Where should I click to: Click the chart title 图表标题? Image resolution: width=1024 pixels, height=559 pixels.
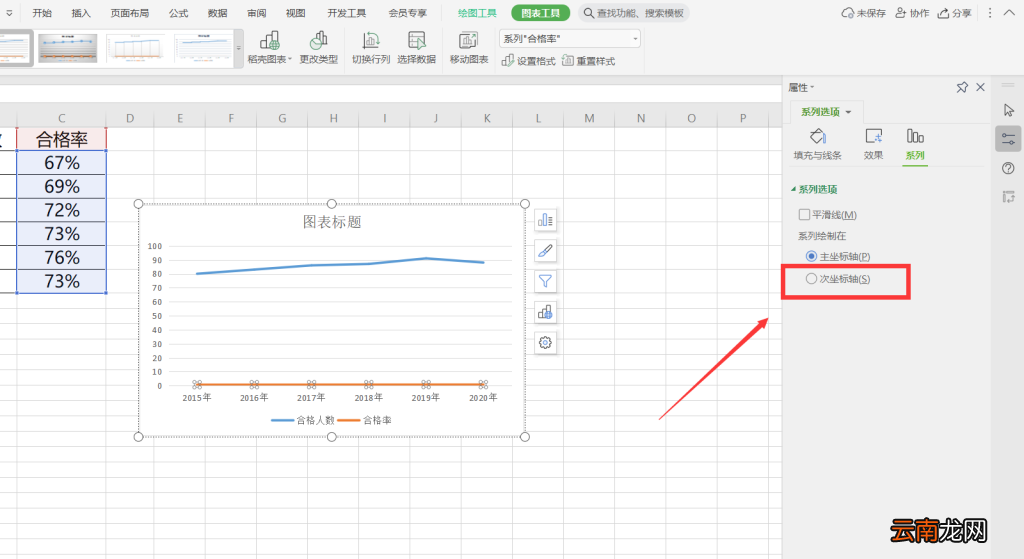click(332, 222)
